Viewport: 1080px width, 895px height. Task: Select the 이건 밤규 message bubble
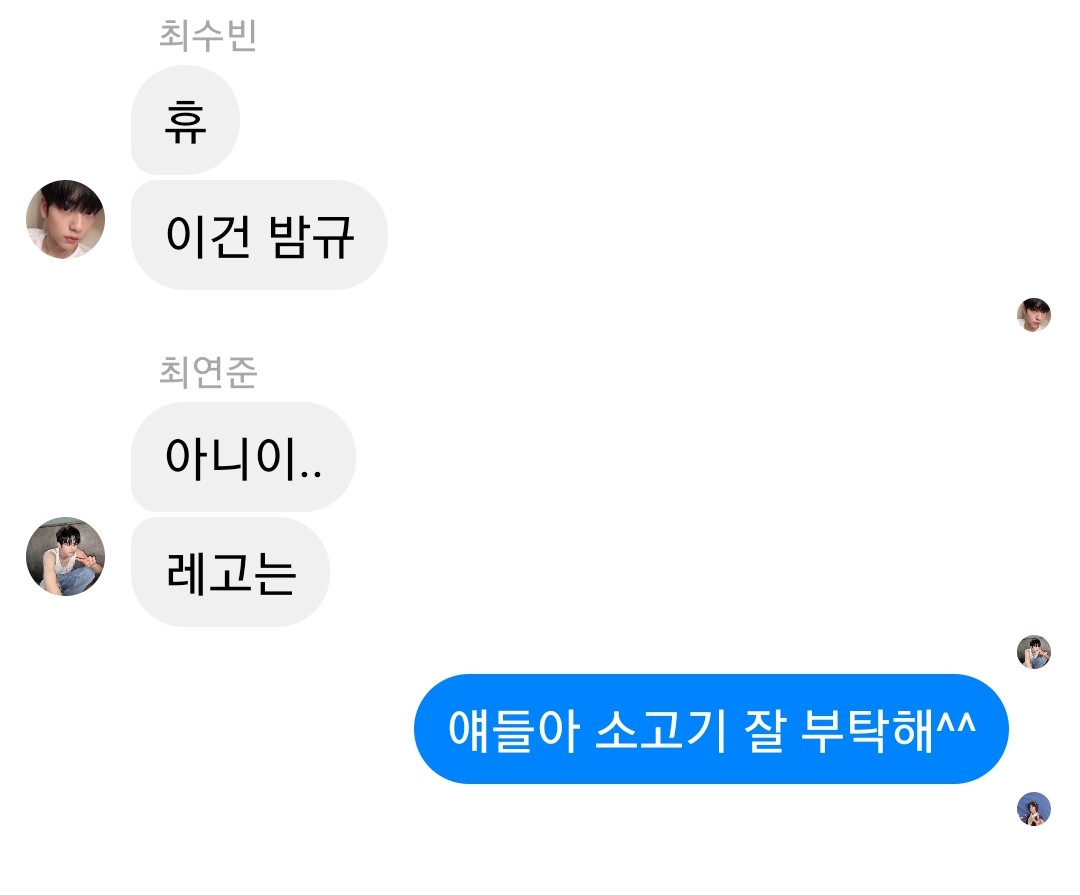point(259,235)
